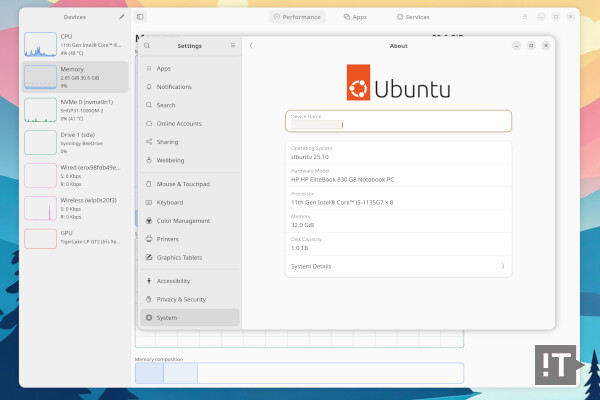Switch to the Apps tab
This screenshot has width=600, height=400.
point(355,17)
